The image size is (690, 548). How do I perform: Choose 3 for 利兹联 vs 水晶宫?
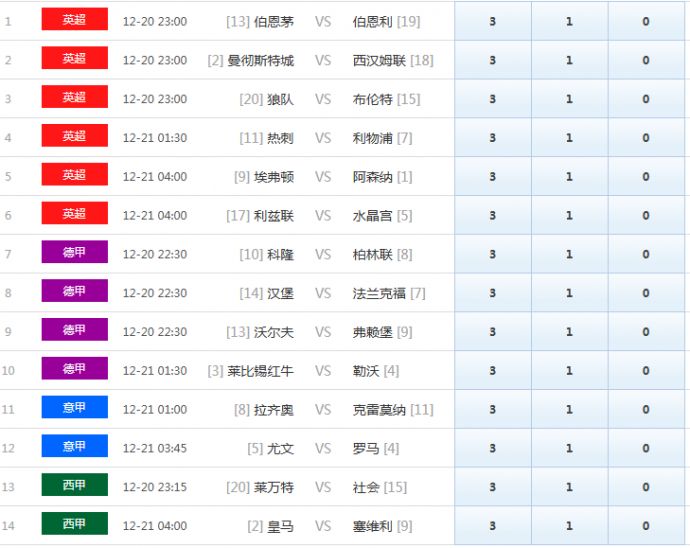(493, 215)
